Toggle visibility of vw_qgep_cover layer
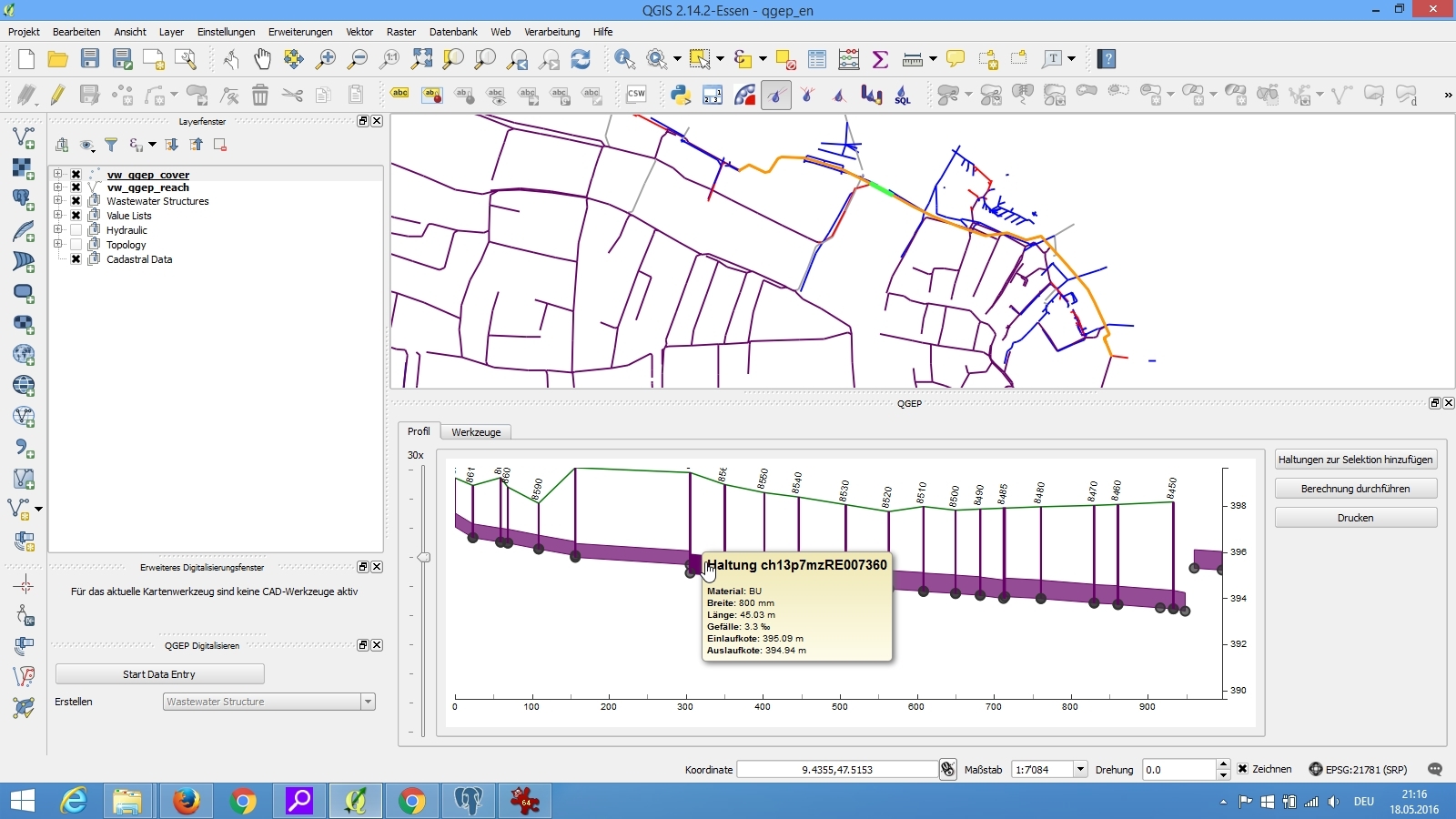 [76, 175]
